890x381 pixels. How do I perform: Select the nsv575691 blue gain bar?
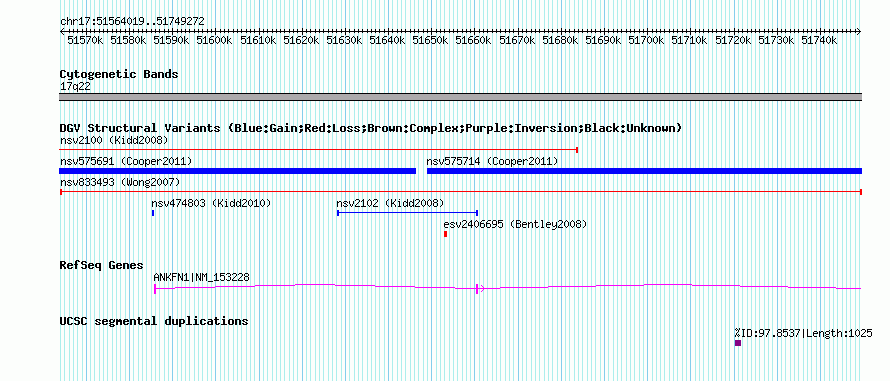pos(238,171)
